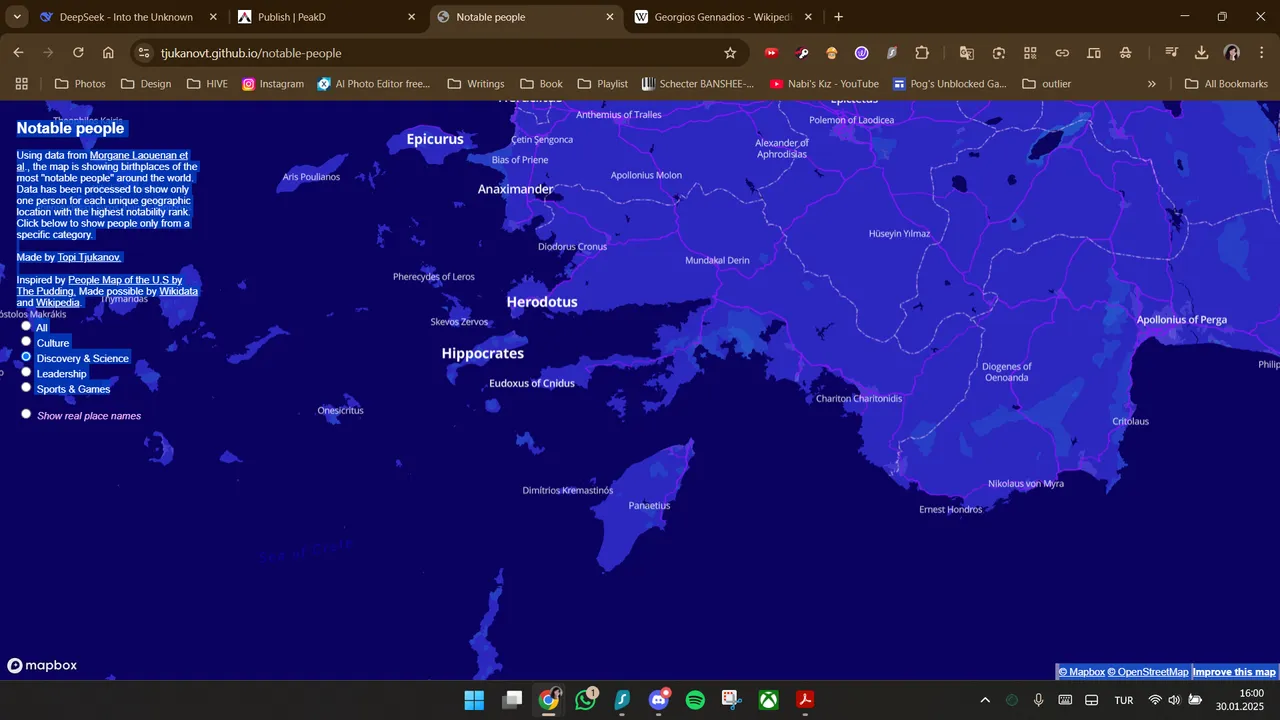Open the HIVE bookmark folder
This screenshot has height=720, width=1280.
[207, 84]
